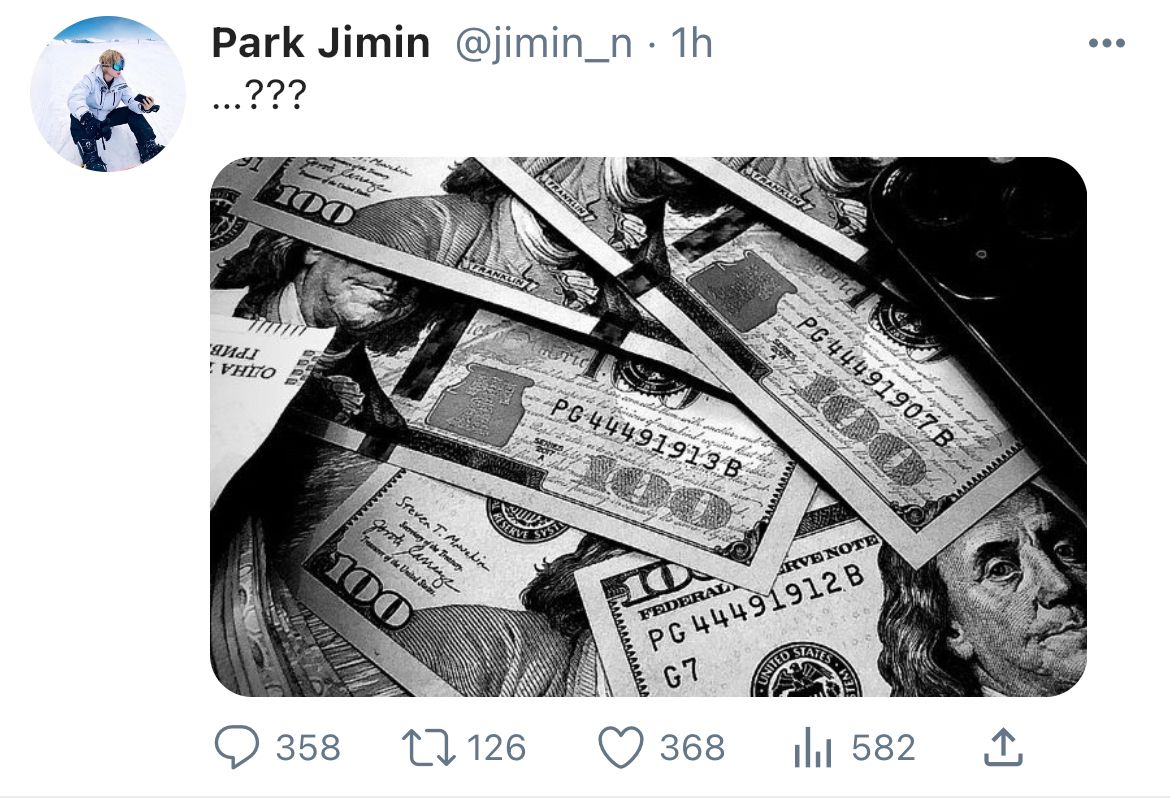Click the like count 368

click(x=692, y=747)
